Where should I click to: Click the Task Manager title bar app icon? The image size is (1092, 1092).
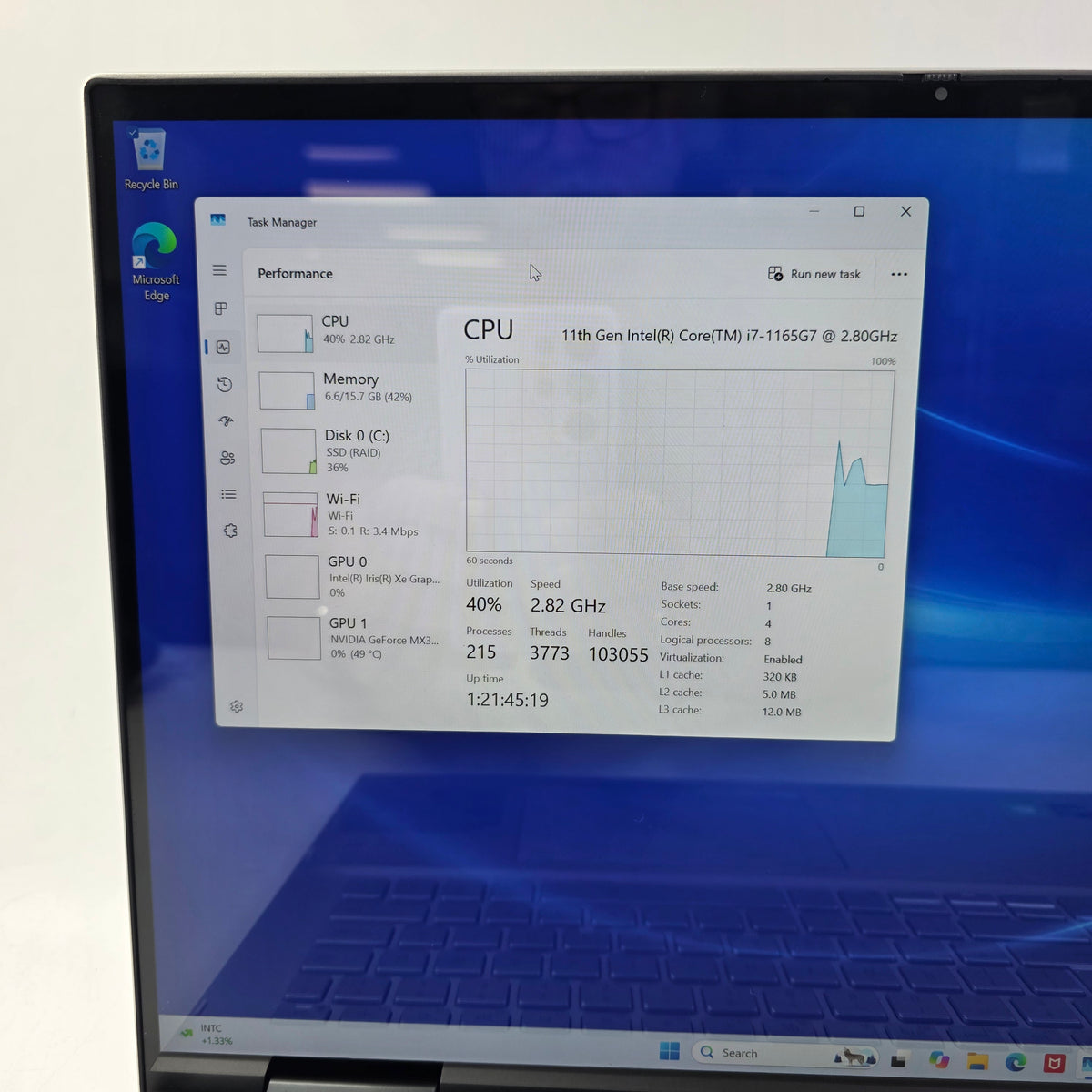click(217, 220)
